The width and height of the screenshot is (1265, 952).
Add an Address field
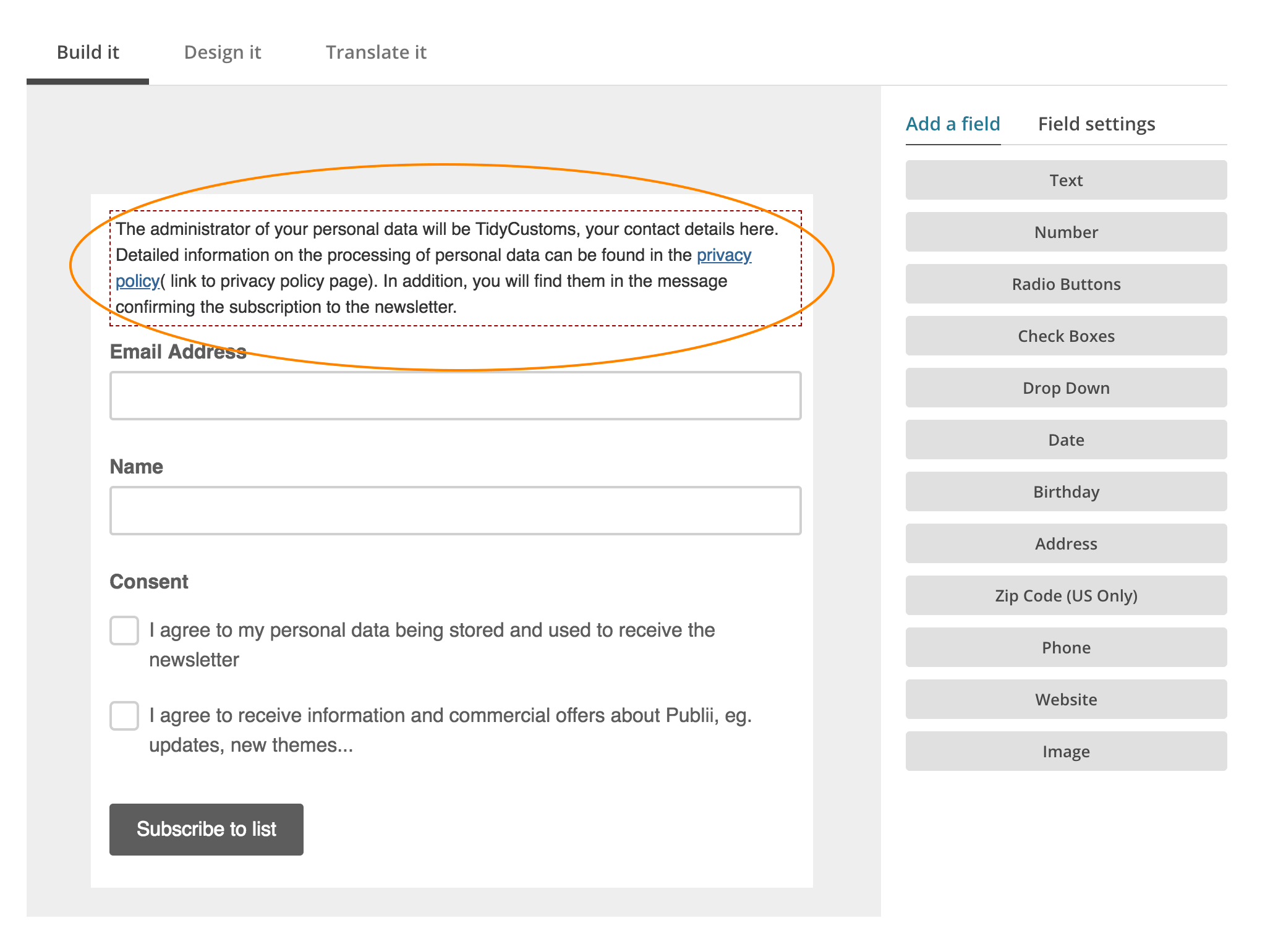click(x=1066, y=544)
